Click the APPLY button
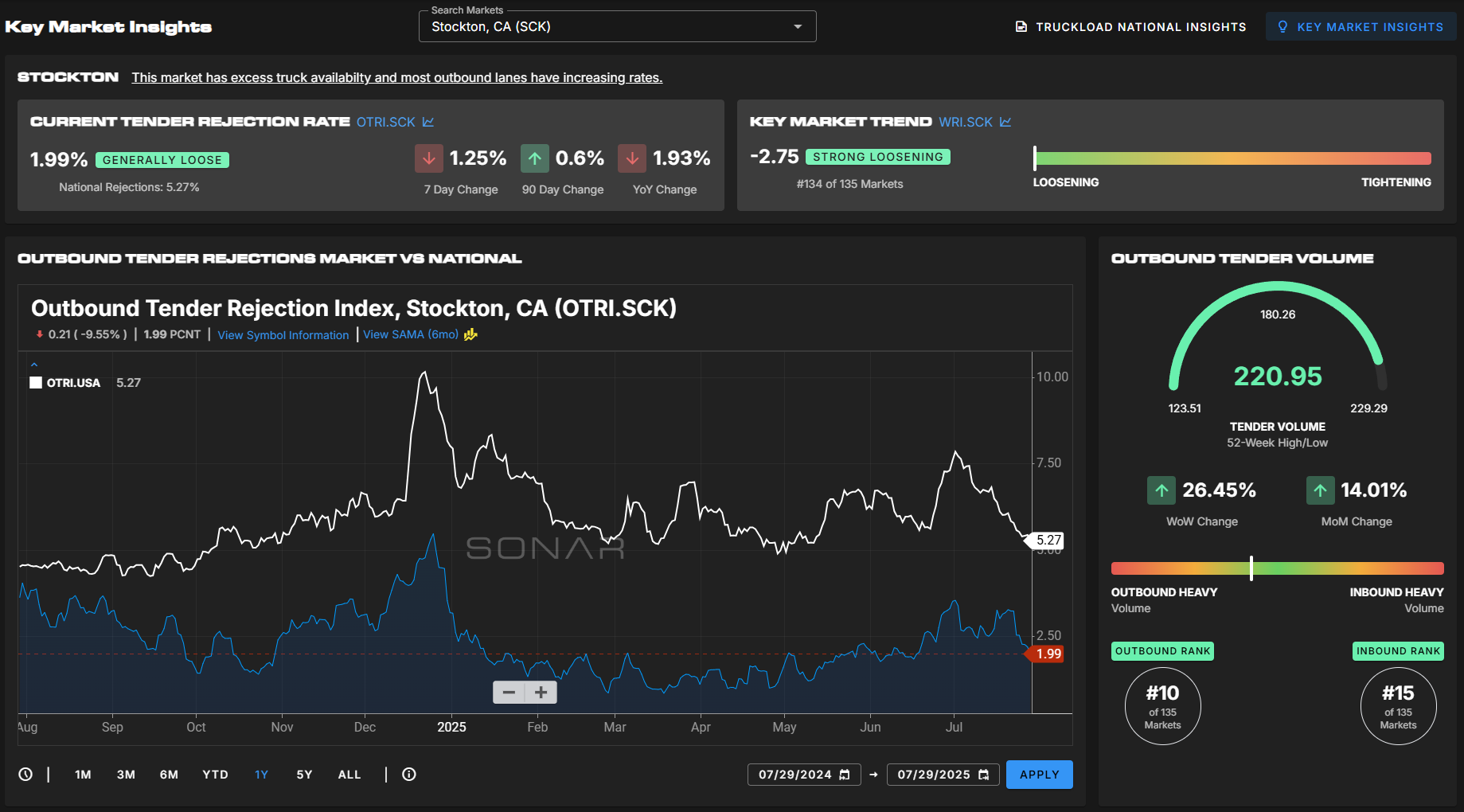 pos(1040,775)
